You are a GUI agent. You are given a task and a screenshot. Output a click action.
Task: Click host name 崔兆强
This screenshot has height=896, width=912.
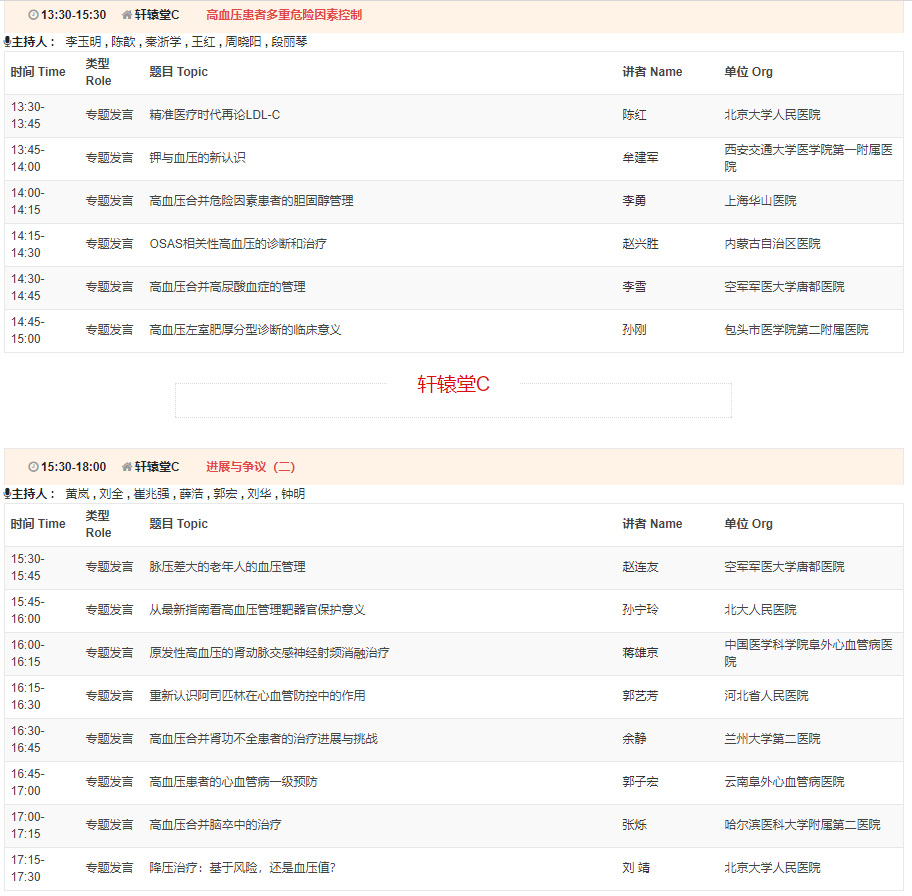151,494
